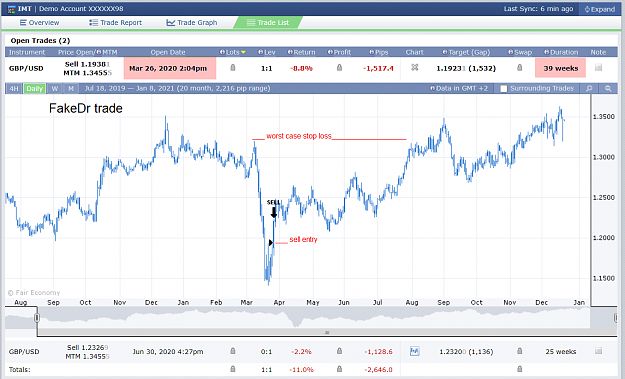Open the Trade Graph tab
The width and height of the screenshot is (625, 379).
[192, 23]
